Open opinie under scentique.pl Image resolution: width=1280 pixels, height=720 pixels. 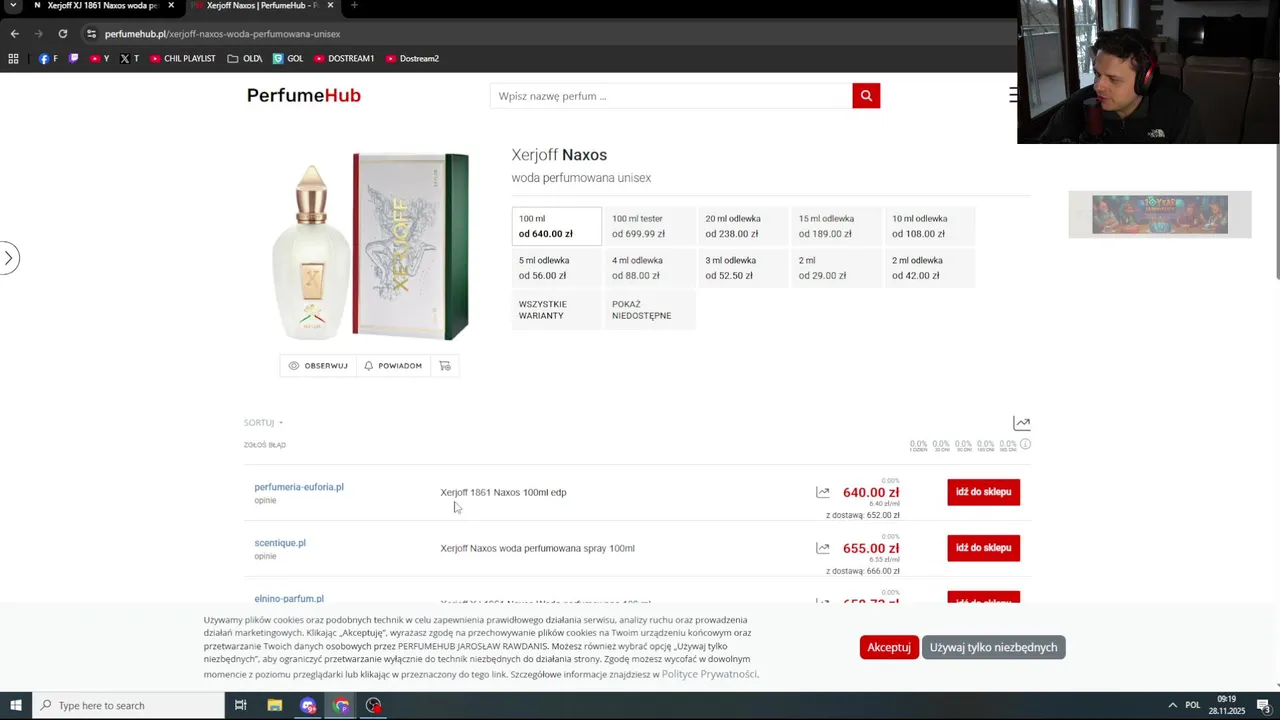(x=265, y=556)
